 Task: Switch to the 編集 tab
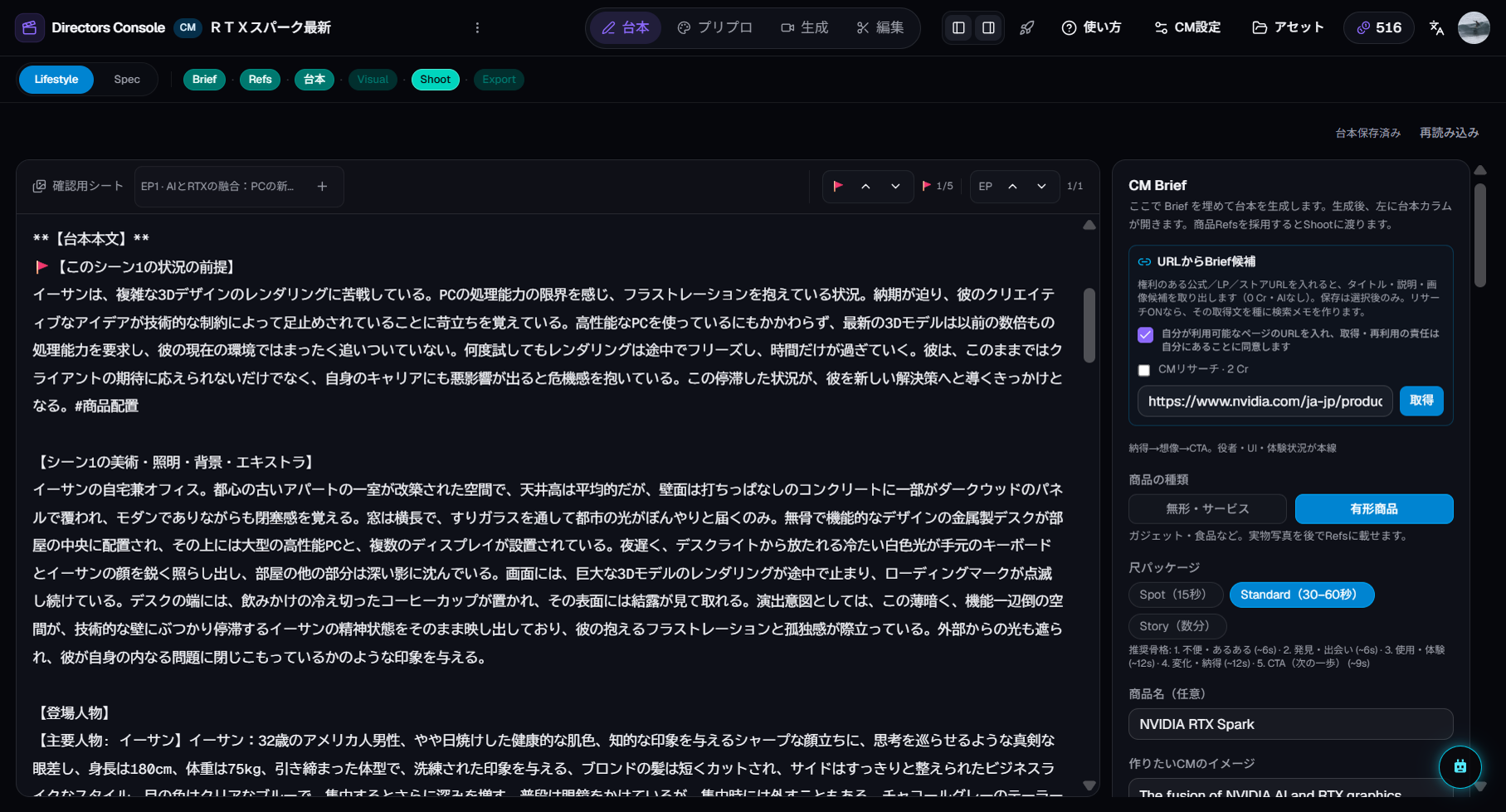point(880,27)
